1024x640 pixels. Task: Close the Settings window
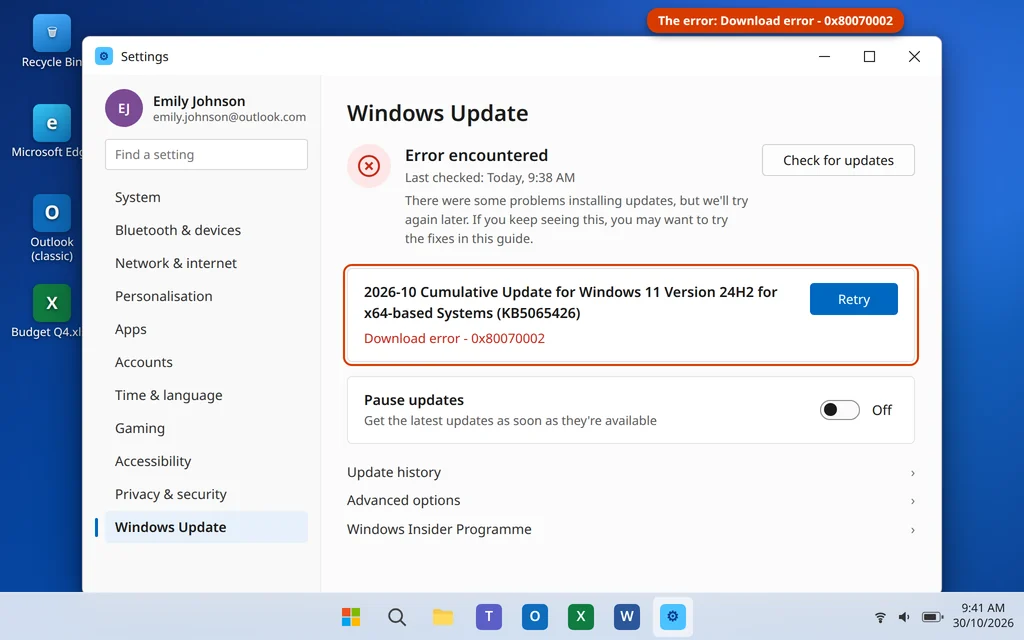click(x=914, y=57)
